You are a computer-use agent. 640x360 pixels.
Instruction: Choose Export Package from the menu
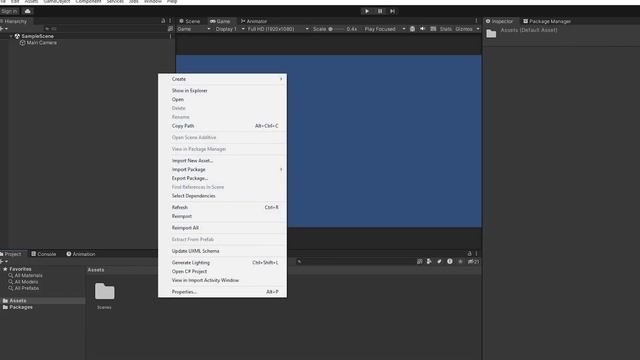point(222,178)
